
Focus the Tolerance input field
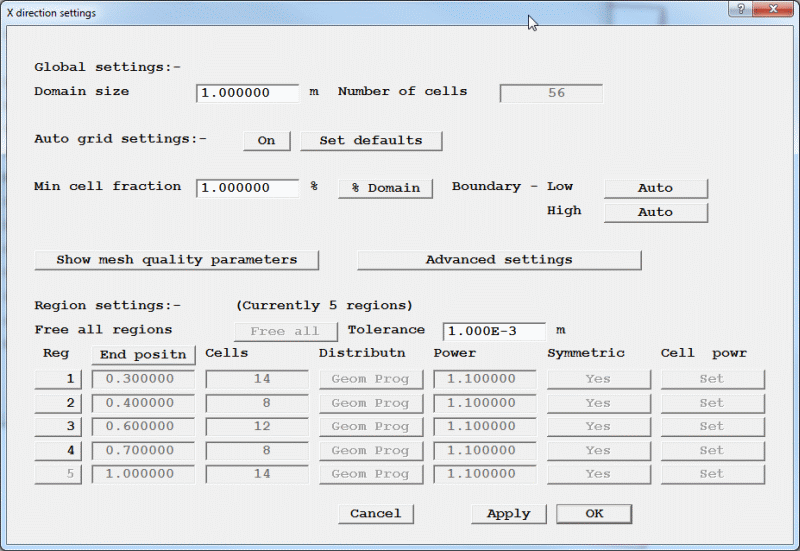[494, 331]
